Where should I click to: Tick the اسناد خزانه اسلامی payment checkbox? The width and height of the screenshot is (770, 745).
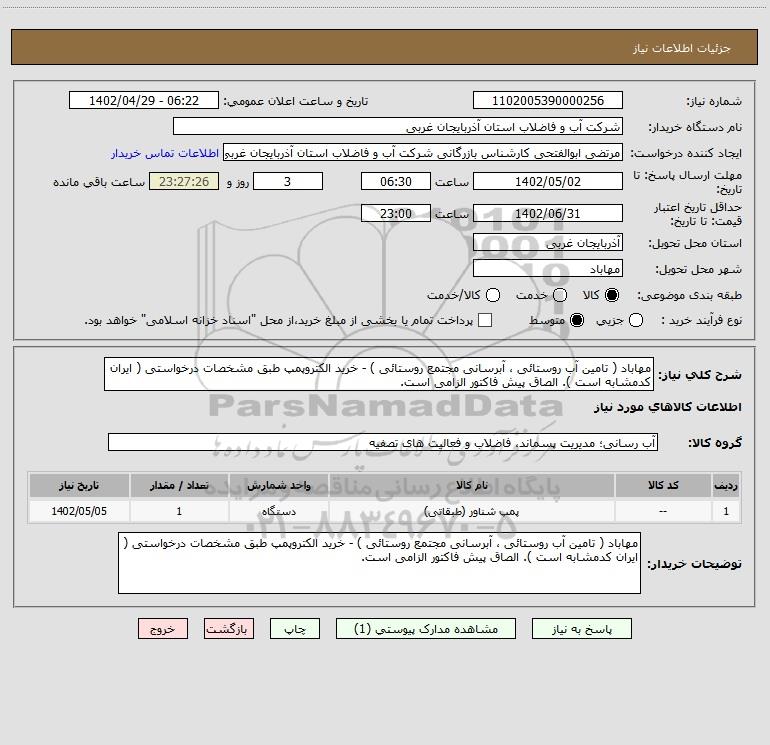coord(485,320)
